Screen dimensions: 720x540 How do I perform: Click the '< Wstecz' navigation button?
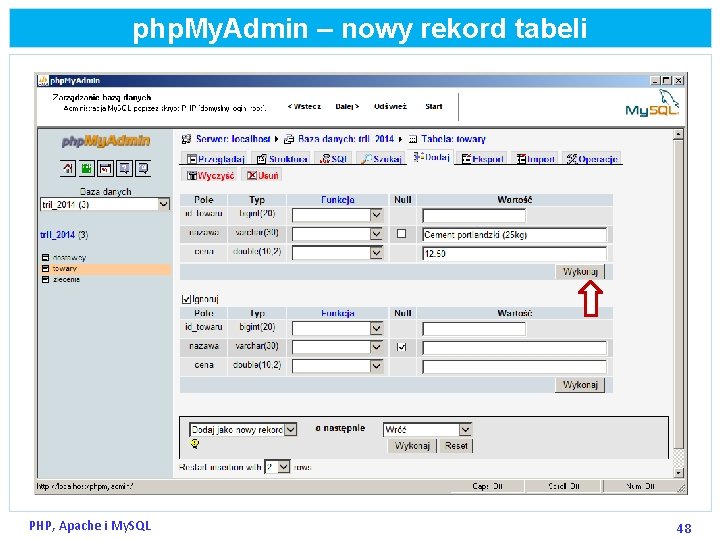click(304, 107)
